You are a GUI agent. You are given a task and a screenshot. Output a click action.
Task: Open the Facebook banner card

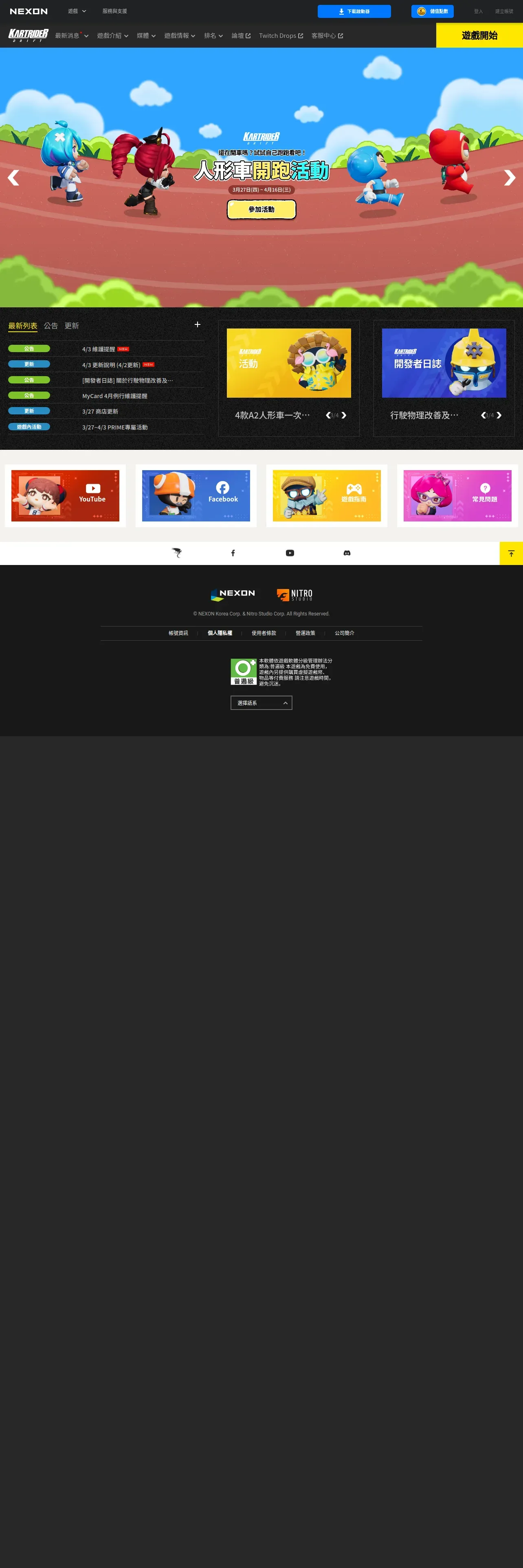(x=196, y=495)
